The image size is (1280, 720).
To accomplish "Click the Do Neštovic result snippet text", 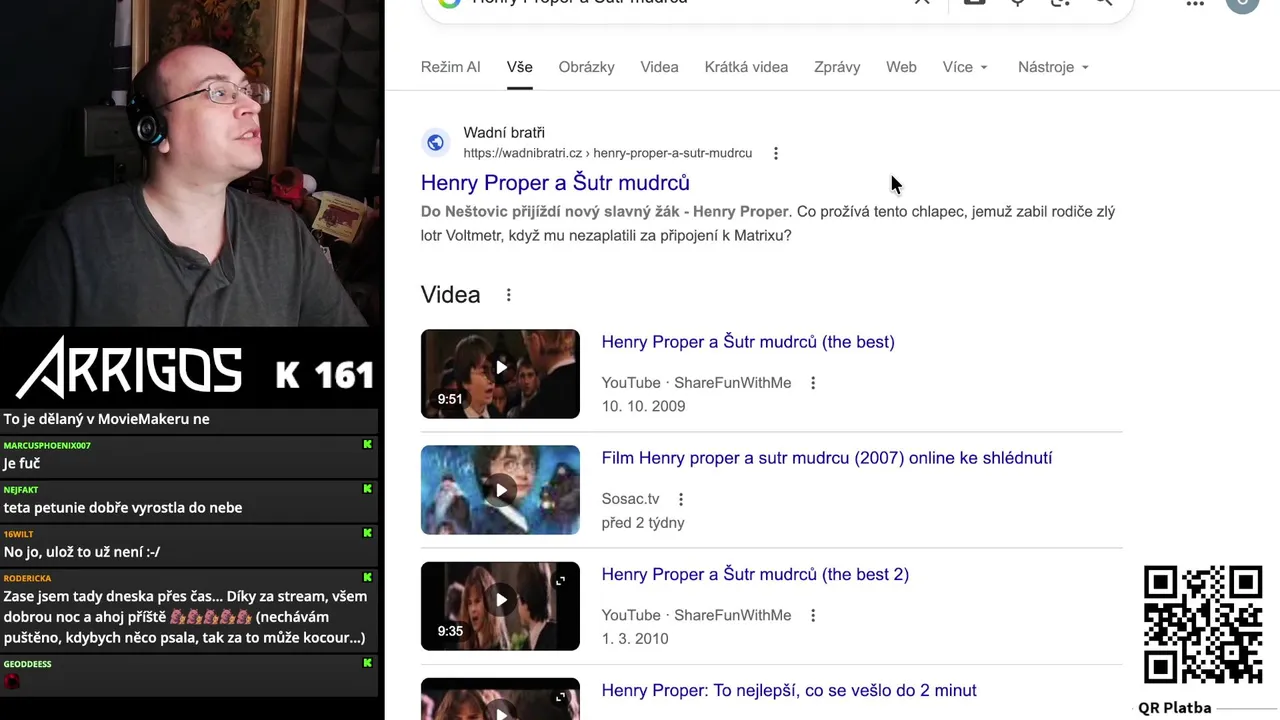I will pos(768,224).
